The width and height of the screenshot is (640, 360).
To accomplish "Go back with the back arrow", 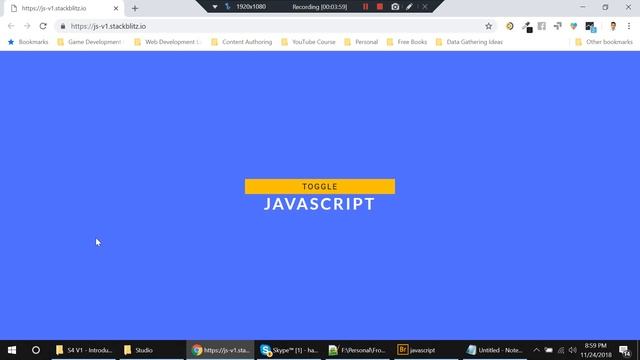I will (11, 26).
